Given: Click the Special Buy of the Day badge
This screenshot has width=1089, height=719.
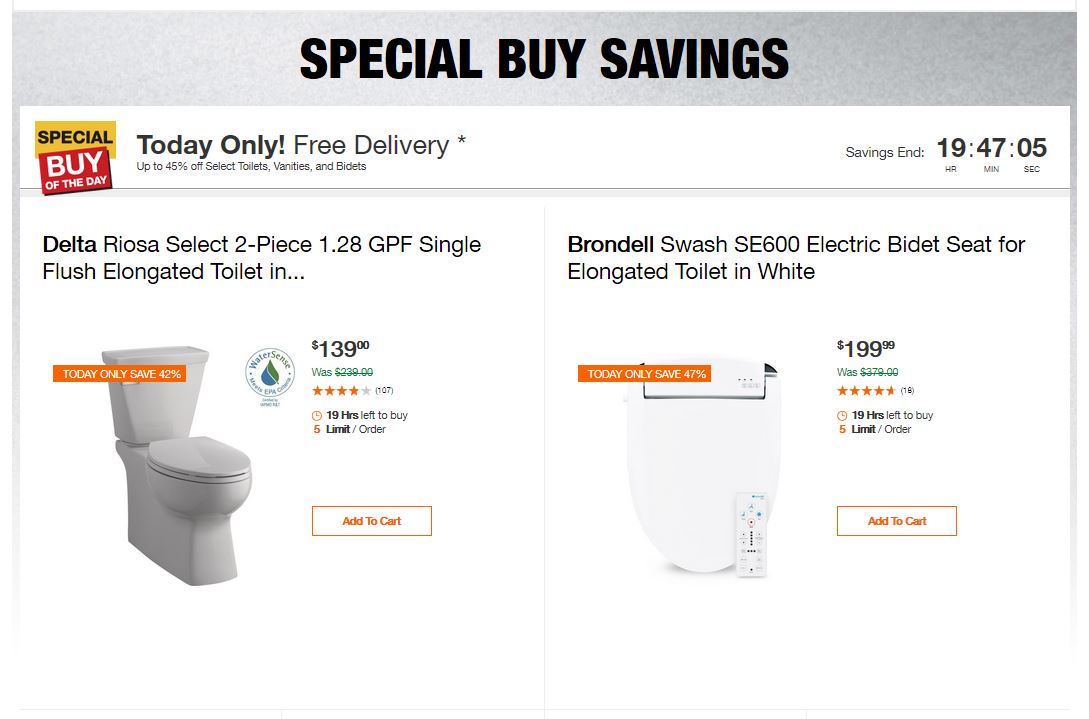Looking at the screenshot, I should (x=75, y=156).
